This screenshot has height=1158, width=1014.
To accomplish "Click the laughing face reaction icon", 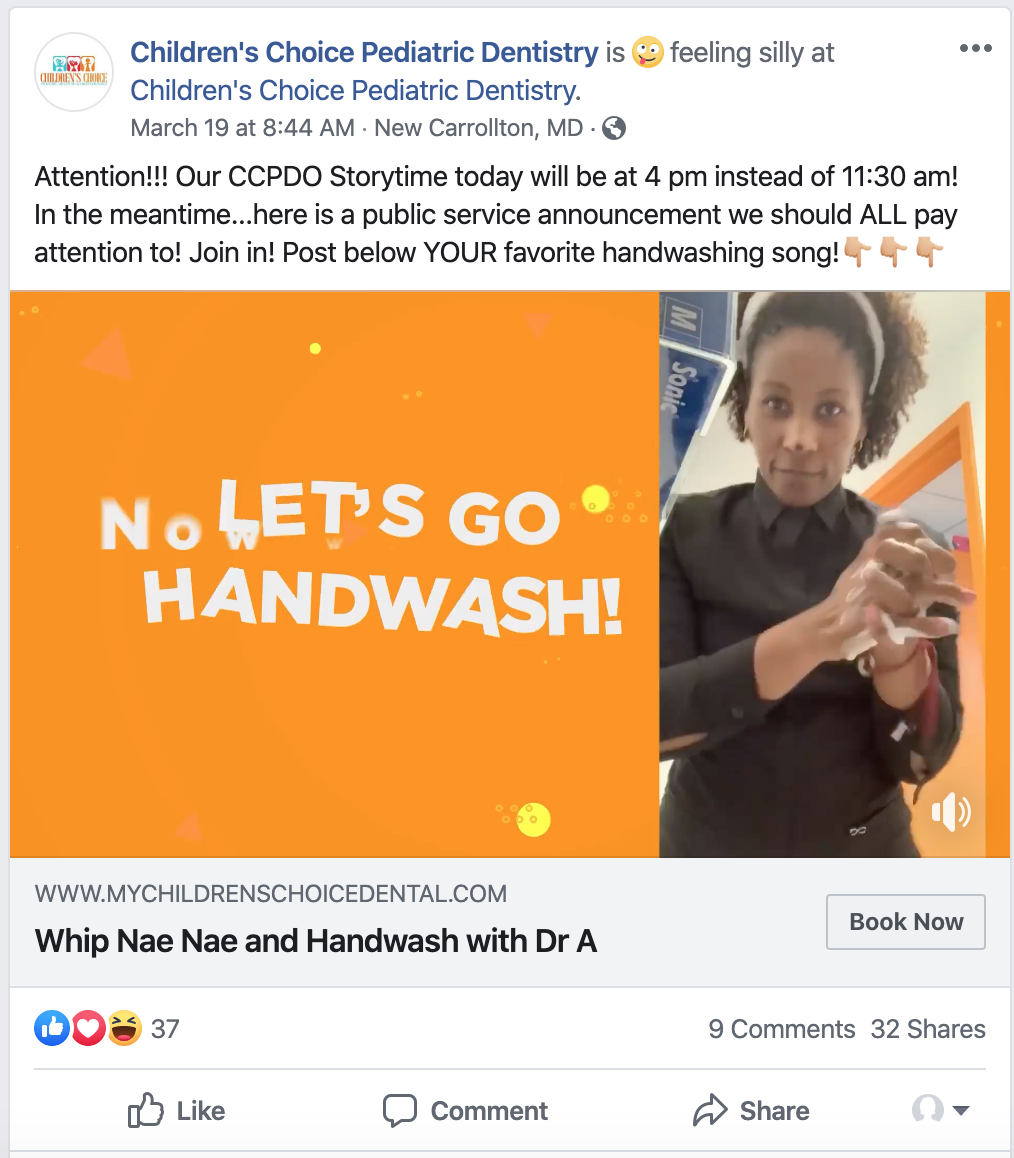I will (124, 1028).
